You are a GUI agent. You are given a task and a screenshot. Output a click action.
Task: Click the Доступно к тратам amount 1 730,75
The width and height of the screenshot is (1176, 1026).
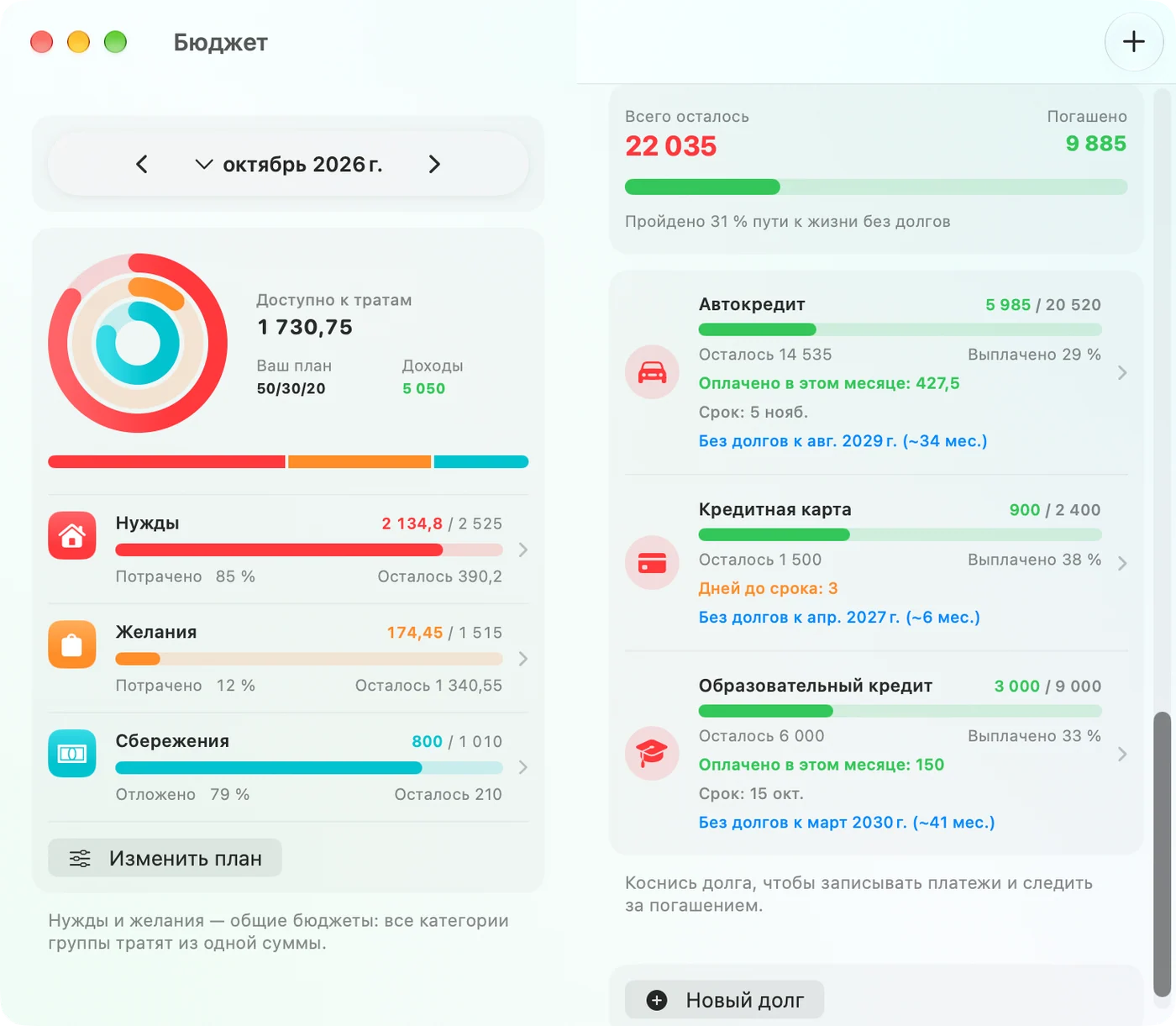coord(305,327)
